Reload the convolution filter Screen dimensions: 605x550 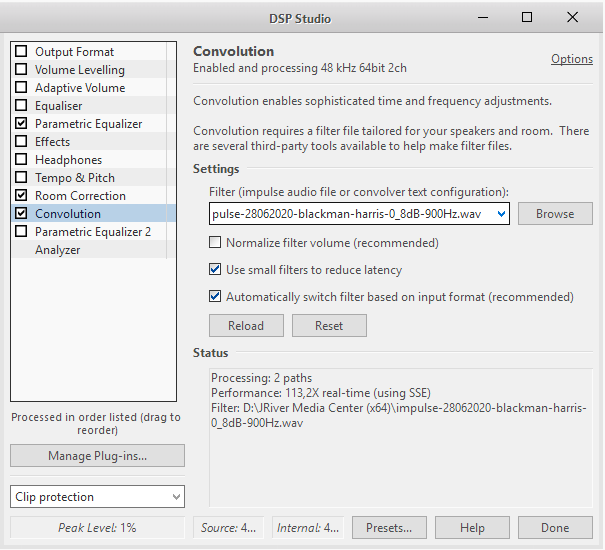tap(246, 325)
